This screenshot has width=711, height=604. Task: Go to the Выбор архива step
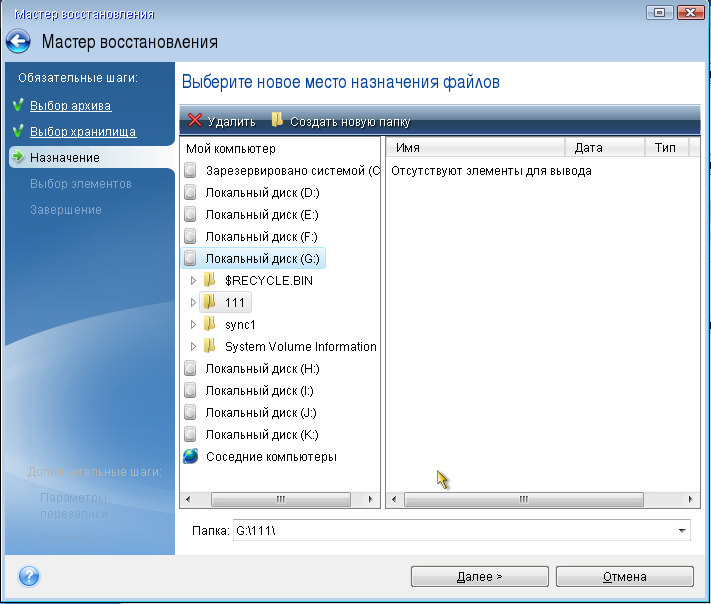70,105
